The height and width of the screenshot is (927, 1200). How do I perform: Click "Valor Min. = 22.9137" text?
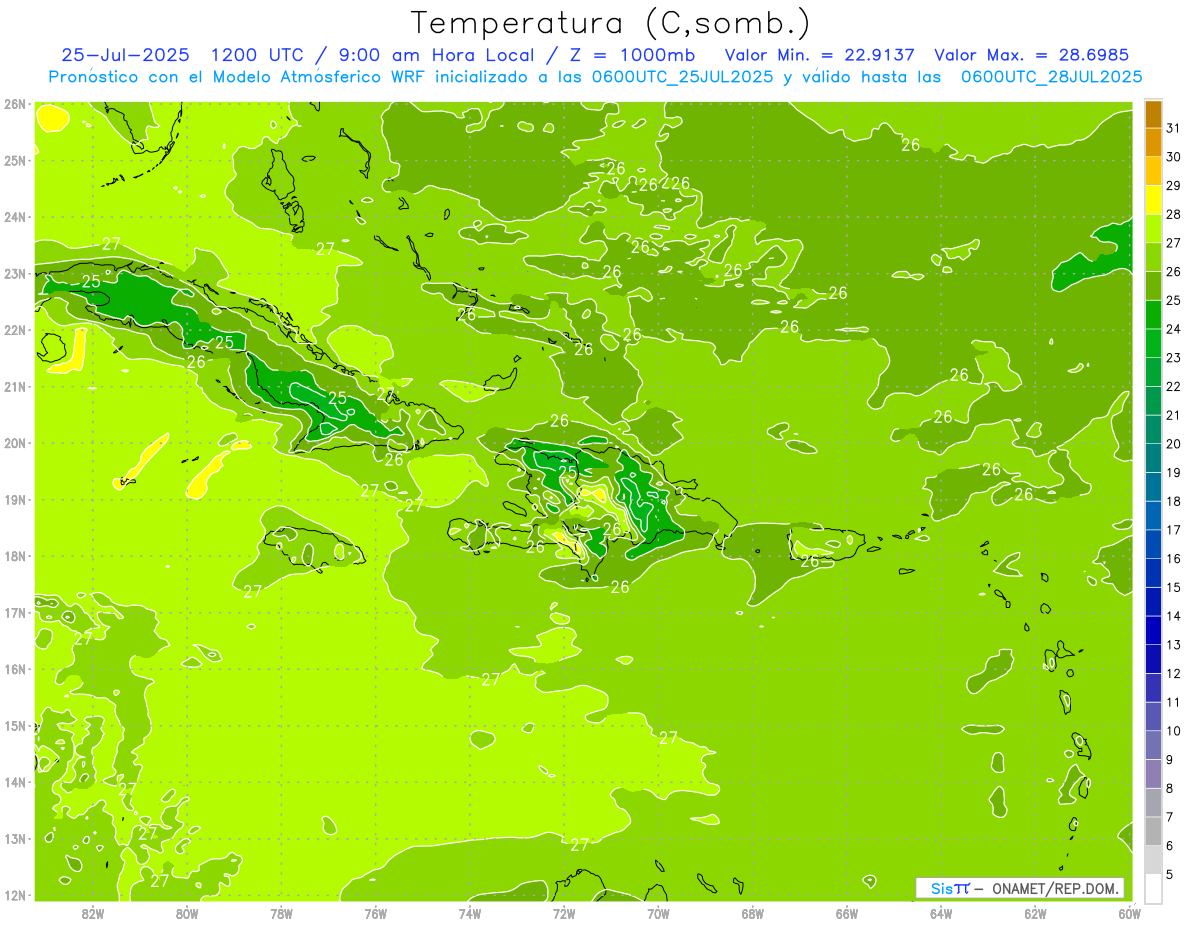click(x=820, y=55)
